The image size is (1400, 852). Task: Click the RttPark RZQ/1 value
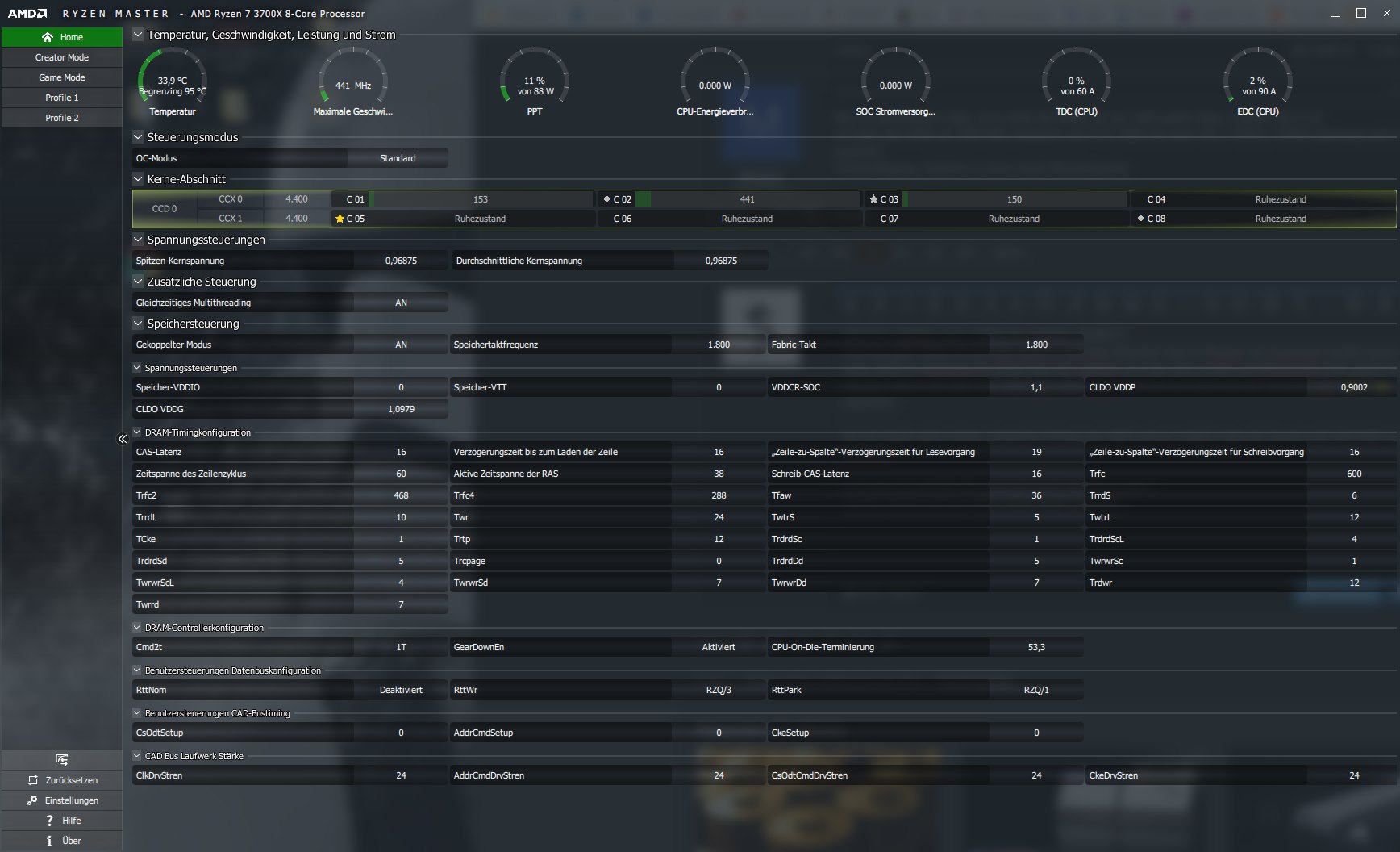click(x=1036, y=690)
